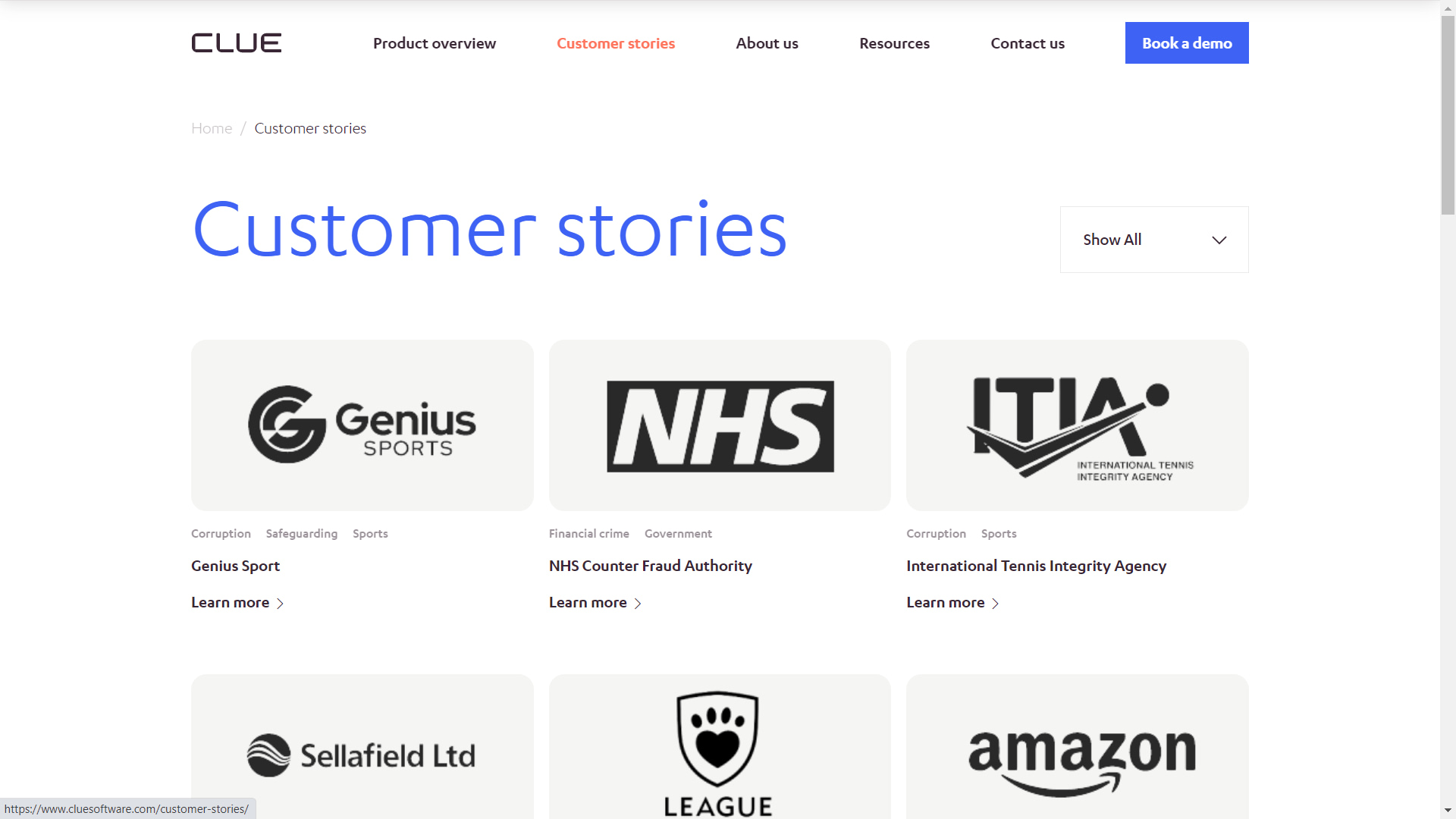Click the scroll down arrow on scrollbar

pos(1448,811)
